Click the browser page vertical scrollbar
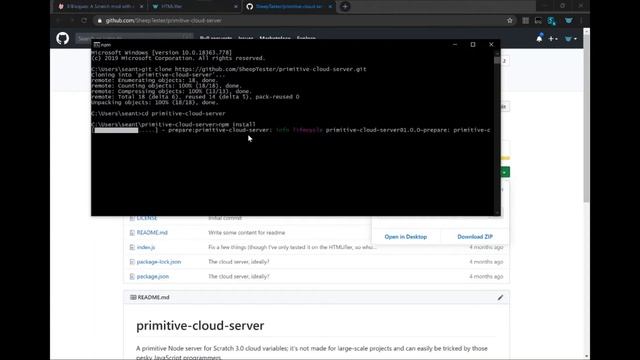 (x=587, y=118)
